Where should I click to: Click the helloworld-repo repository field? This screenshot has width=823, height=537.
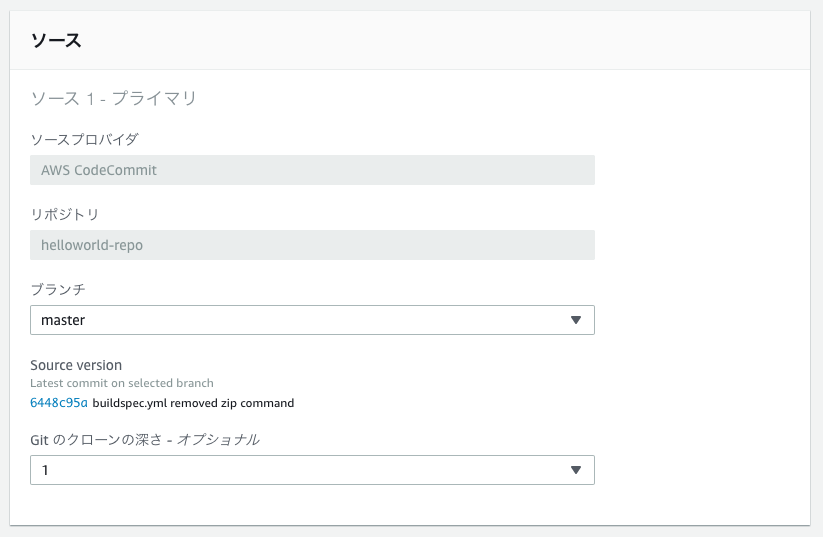coord(312,245)
